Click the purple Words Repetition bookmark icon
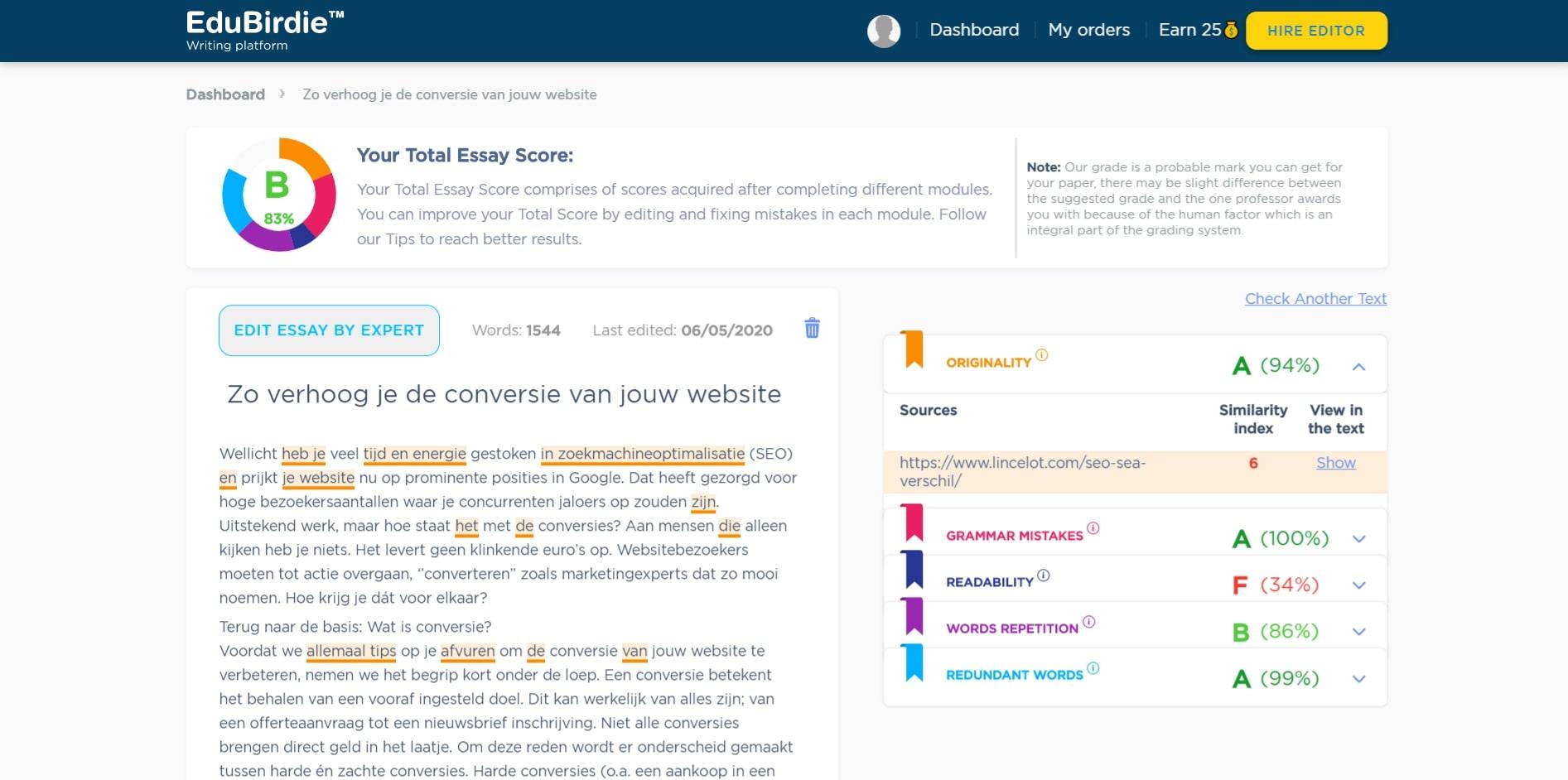The image size is (1568, 780). coord(914,615)
